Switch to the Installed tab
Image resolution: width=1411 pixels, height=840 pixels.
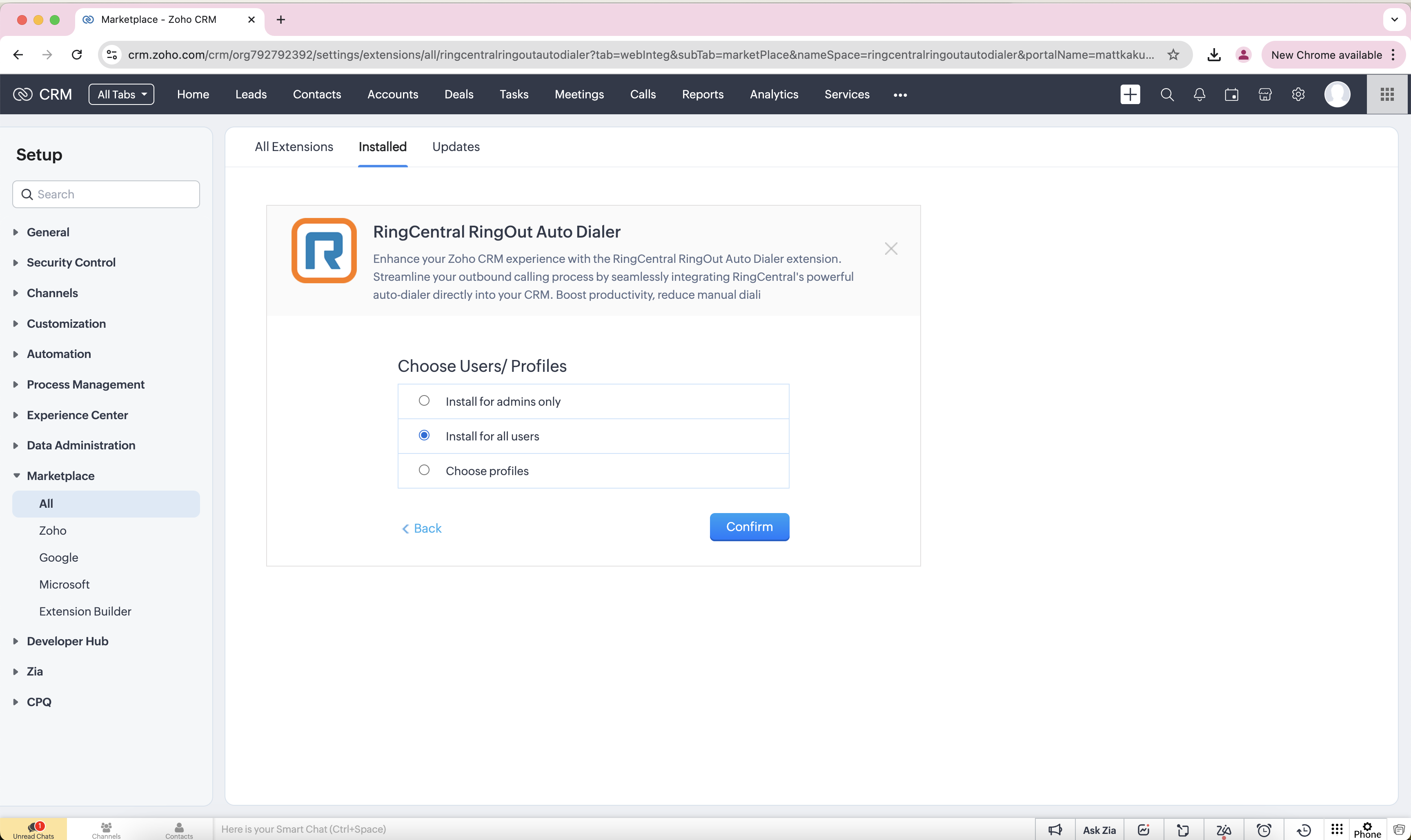(382, 147)
